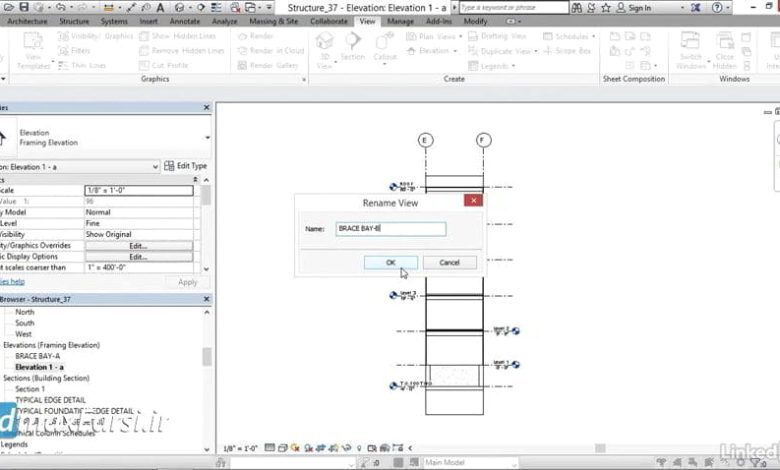This screenshot has width=780, height=470.
Task: Open the Elevation Framing Elevation type selector
Action: click(207, 137)
